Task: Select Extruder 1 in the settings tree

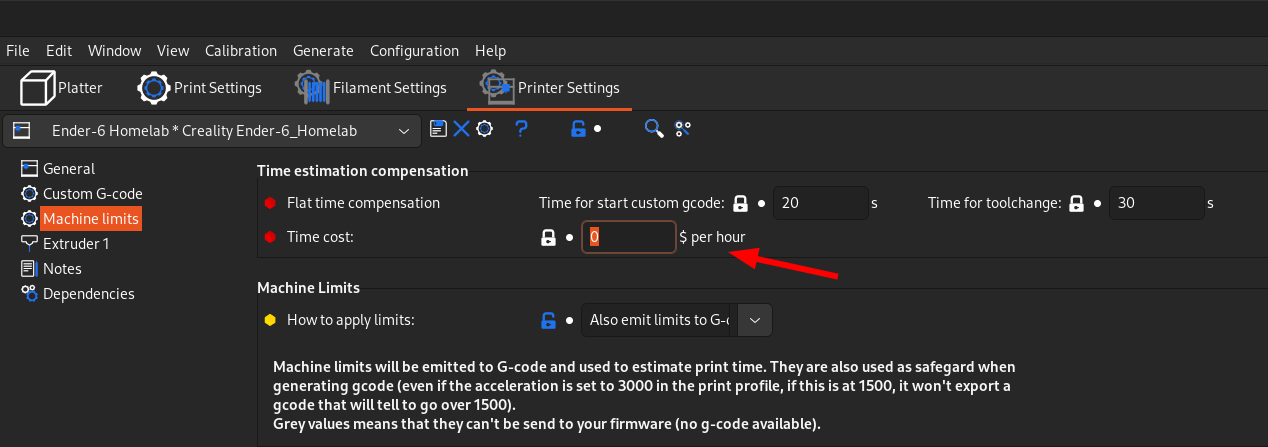Action: click(76, 243)
